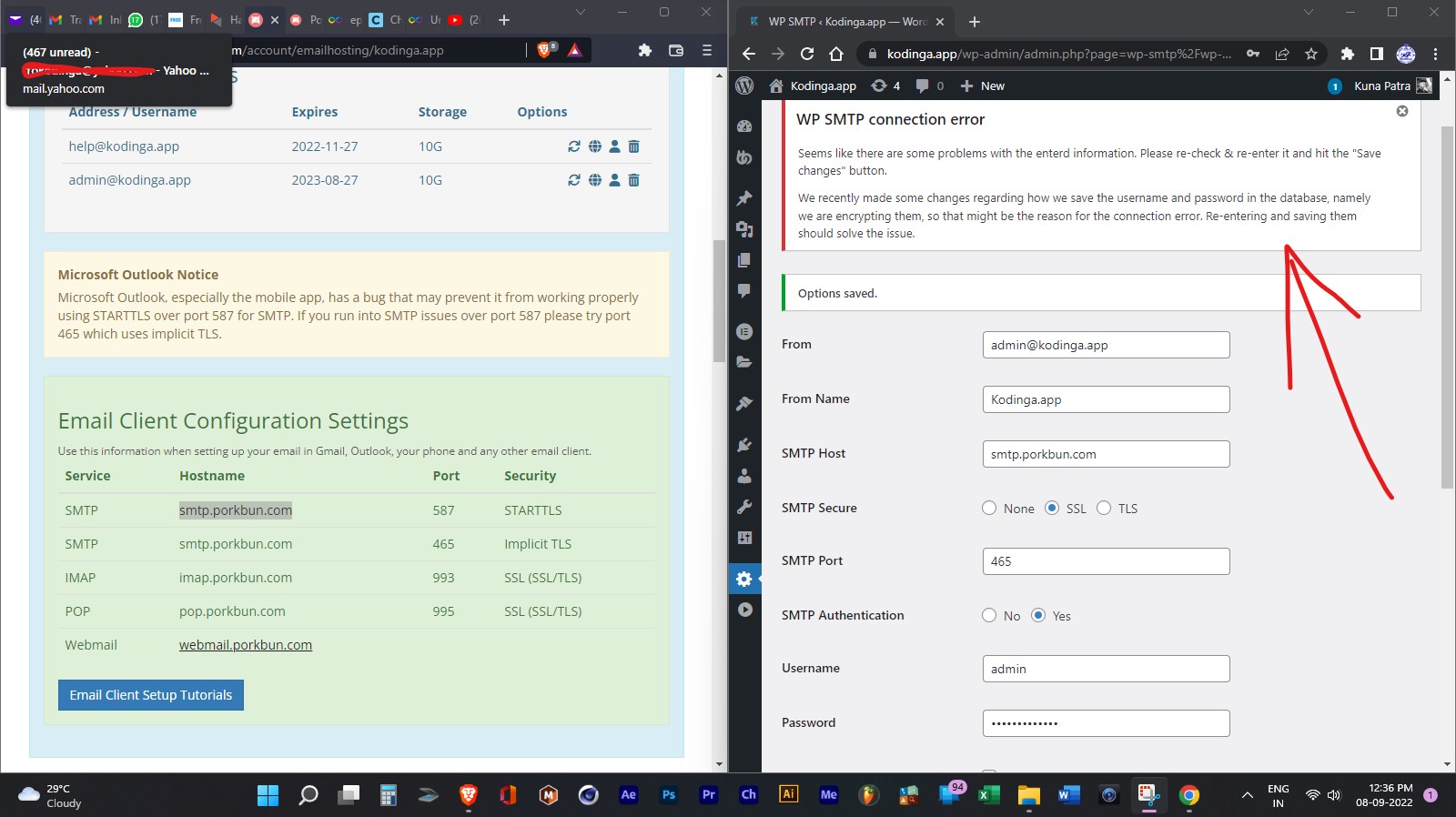This screenshot has width=1456, height=817.
Task: Dismiss the WP SMTP connection error notice
Action: [1402, 111]
